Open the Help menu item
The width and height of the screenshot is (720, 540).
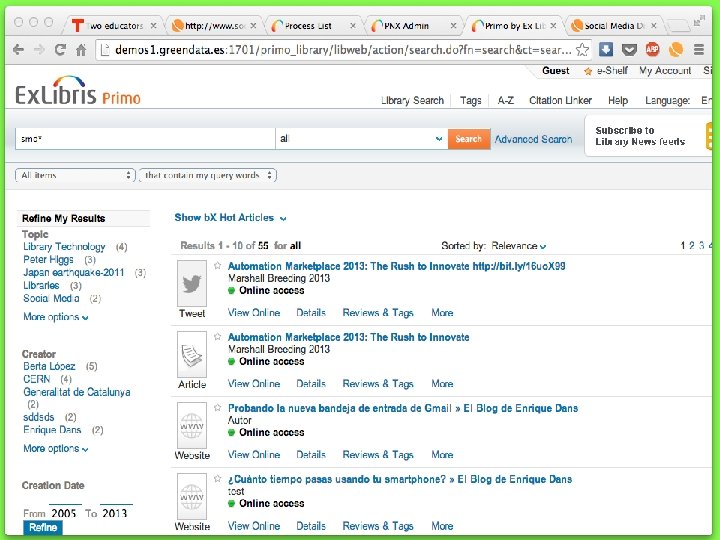[x=618, y=100]
